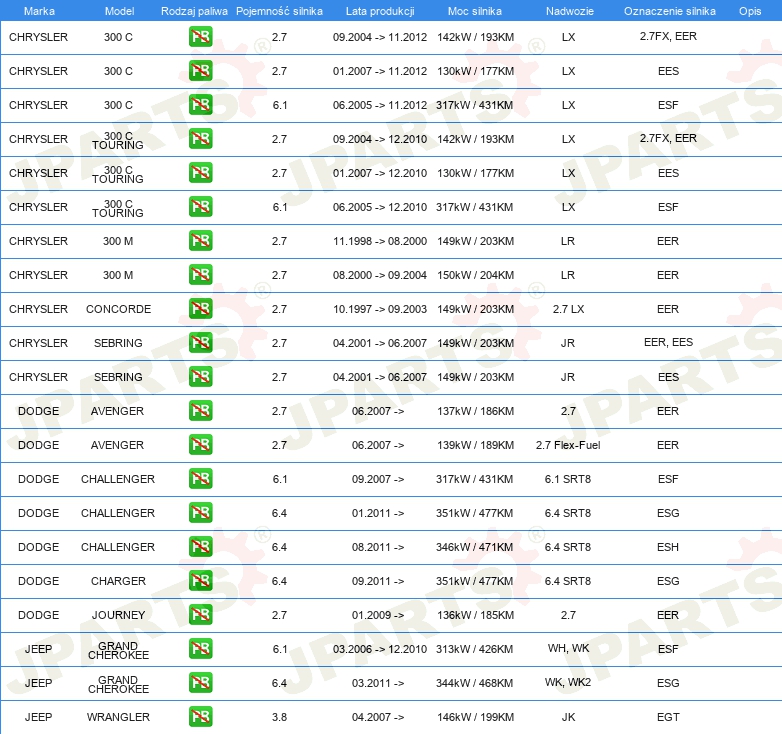Click the fuel icon for 300 C dated 06.2005 -> 11.2012

coord(200,104)
